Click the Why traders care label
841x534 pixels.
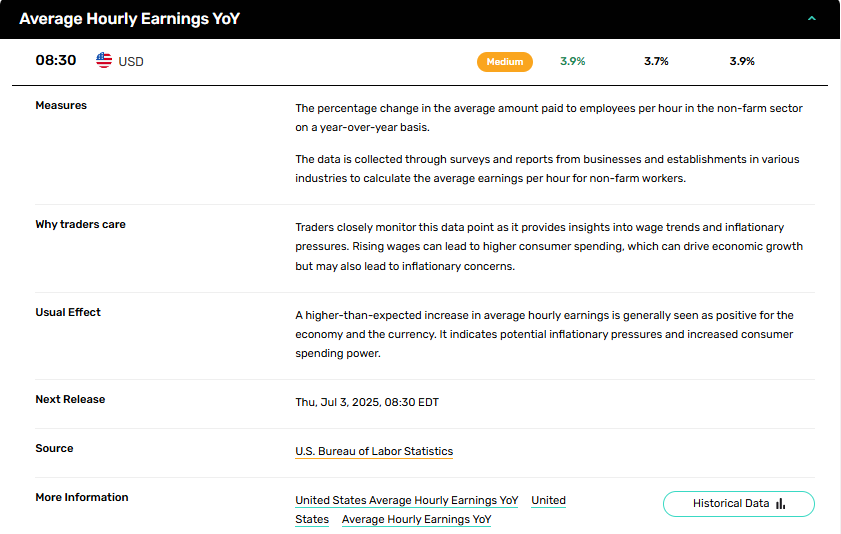80,224
